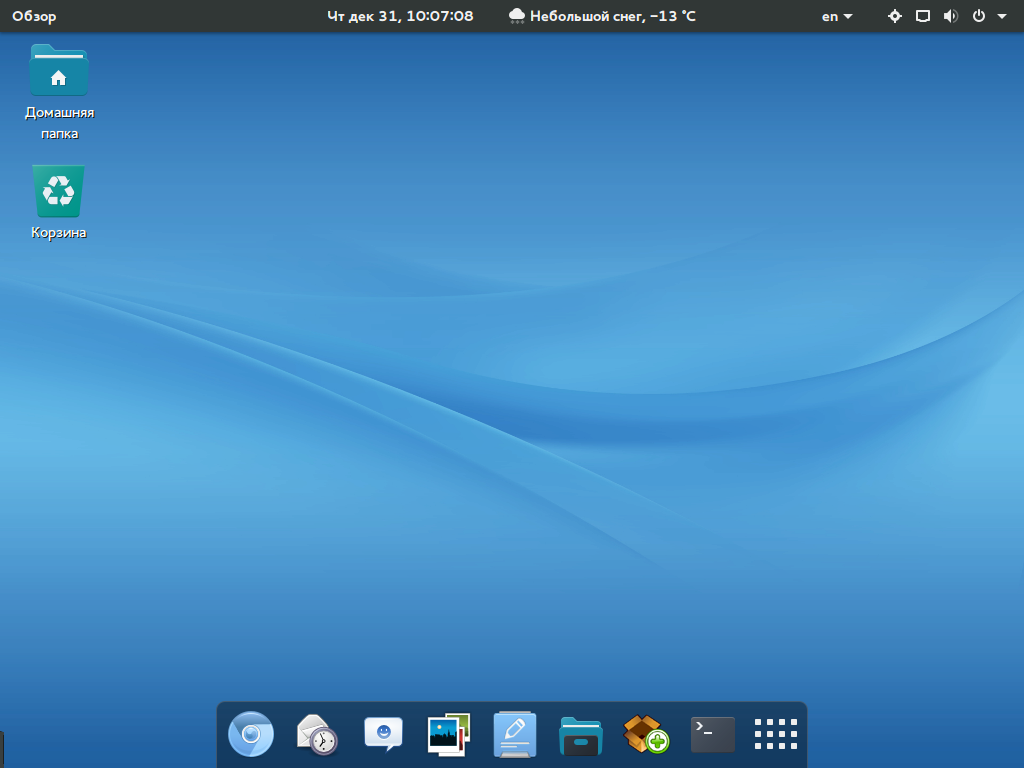Open the photo viewer in the dock
Image resolution: width=1024 pixels, height=768 pixels.
point(448,735)
